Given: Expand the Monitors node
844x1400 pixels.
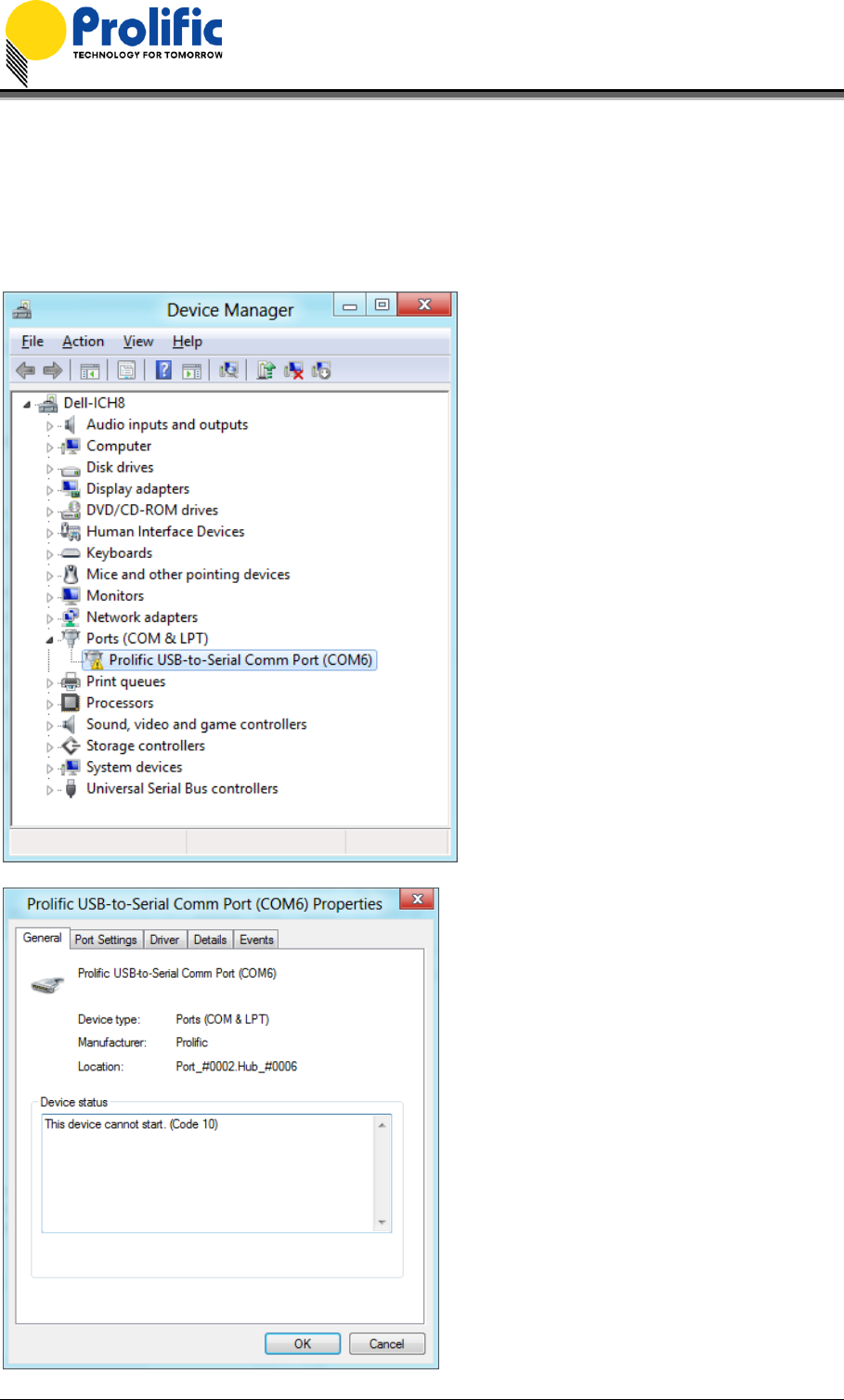Looking at the screenshot, I should pyautogui.click(x=50, y=597).
